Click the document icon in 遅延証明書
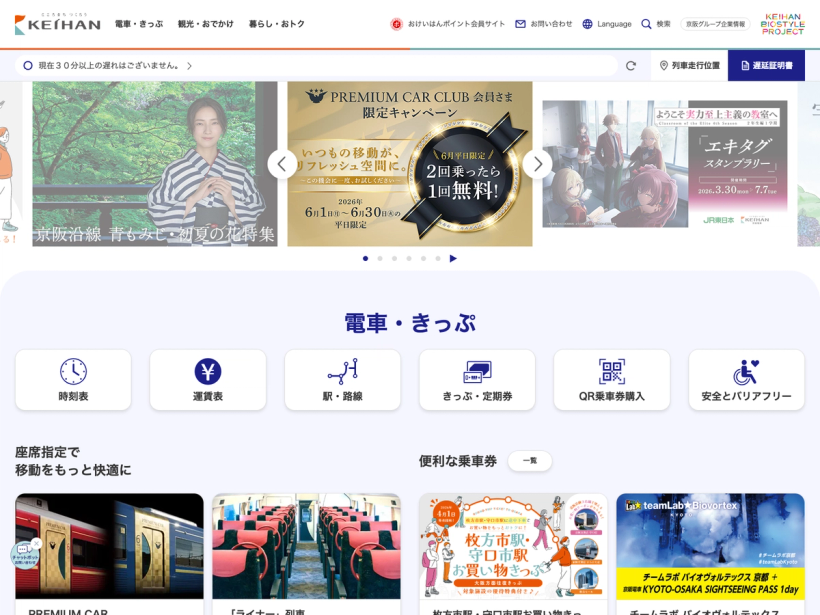 click(745, 65)
